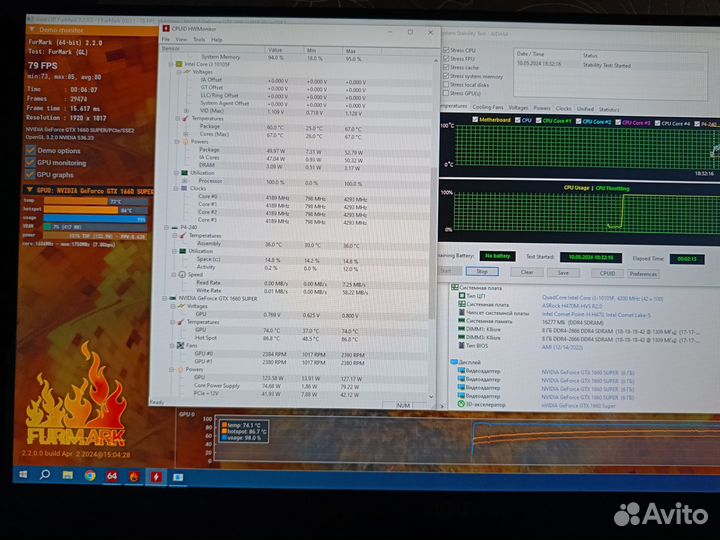Toggle Stress cache checkbox
Viewport: 720px width, 540px height.
tap(446, 67)
